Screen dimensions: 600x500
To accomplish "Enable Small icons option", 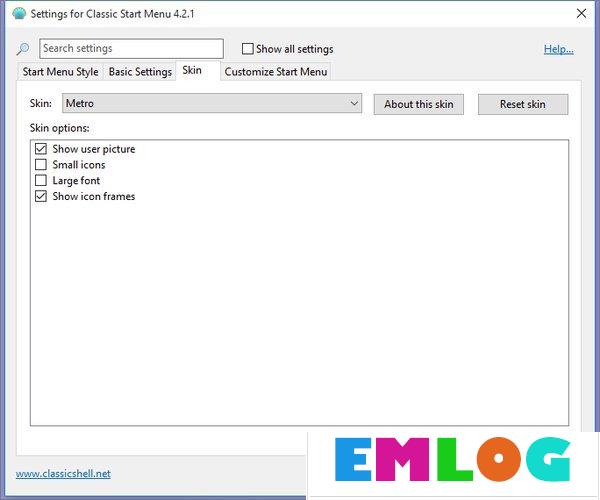I will pyautogui.click(x=41, y=164).
